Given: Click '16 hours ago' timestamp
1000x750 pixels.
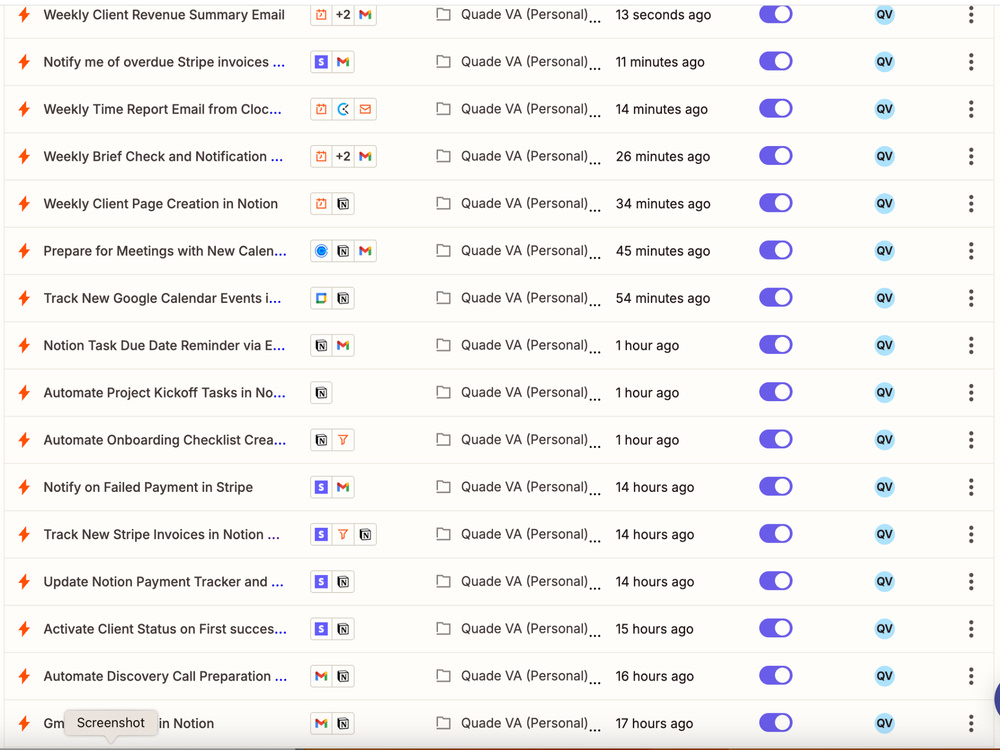Looking at the screenshot, I should [654, 676].
